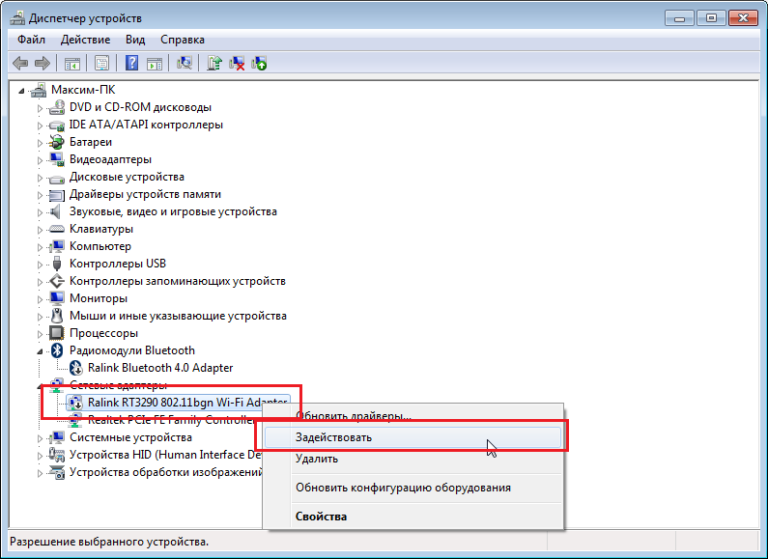Expand the DVD и CD-ROM дисководы node
The width and height of the screenshot is (768, 559).
point(41,108)
